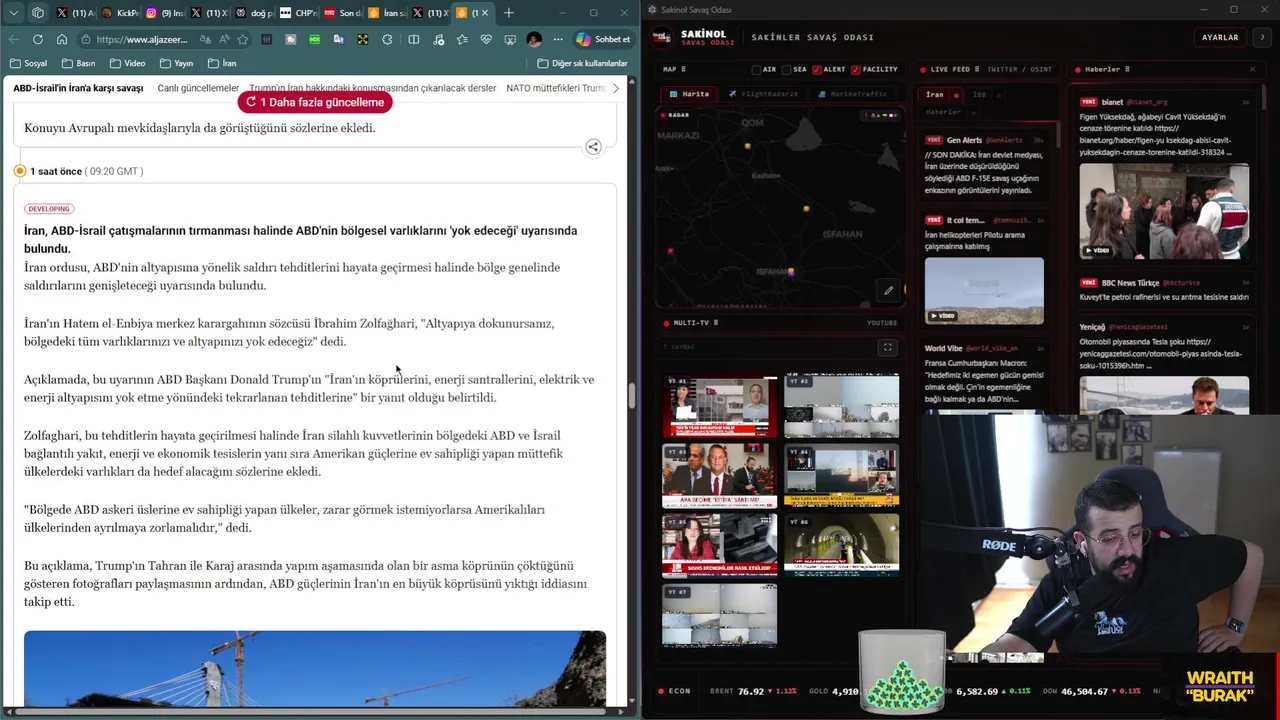Activate Read Aloud icon in address bar

pos(223,39)
